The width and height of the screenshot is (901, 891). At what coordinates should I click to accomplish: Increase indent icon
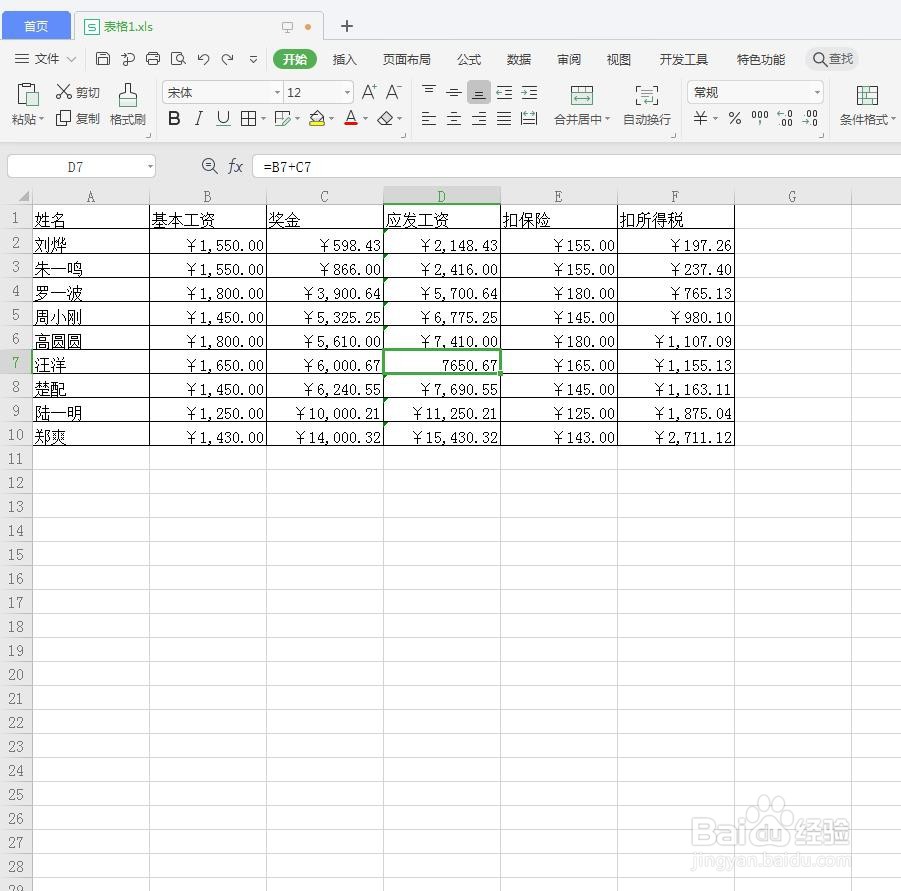[529, 92]
